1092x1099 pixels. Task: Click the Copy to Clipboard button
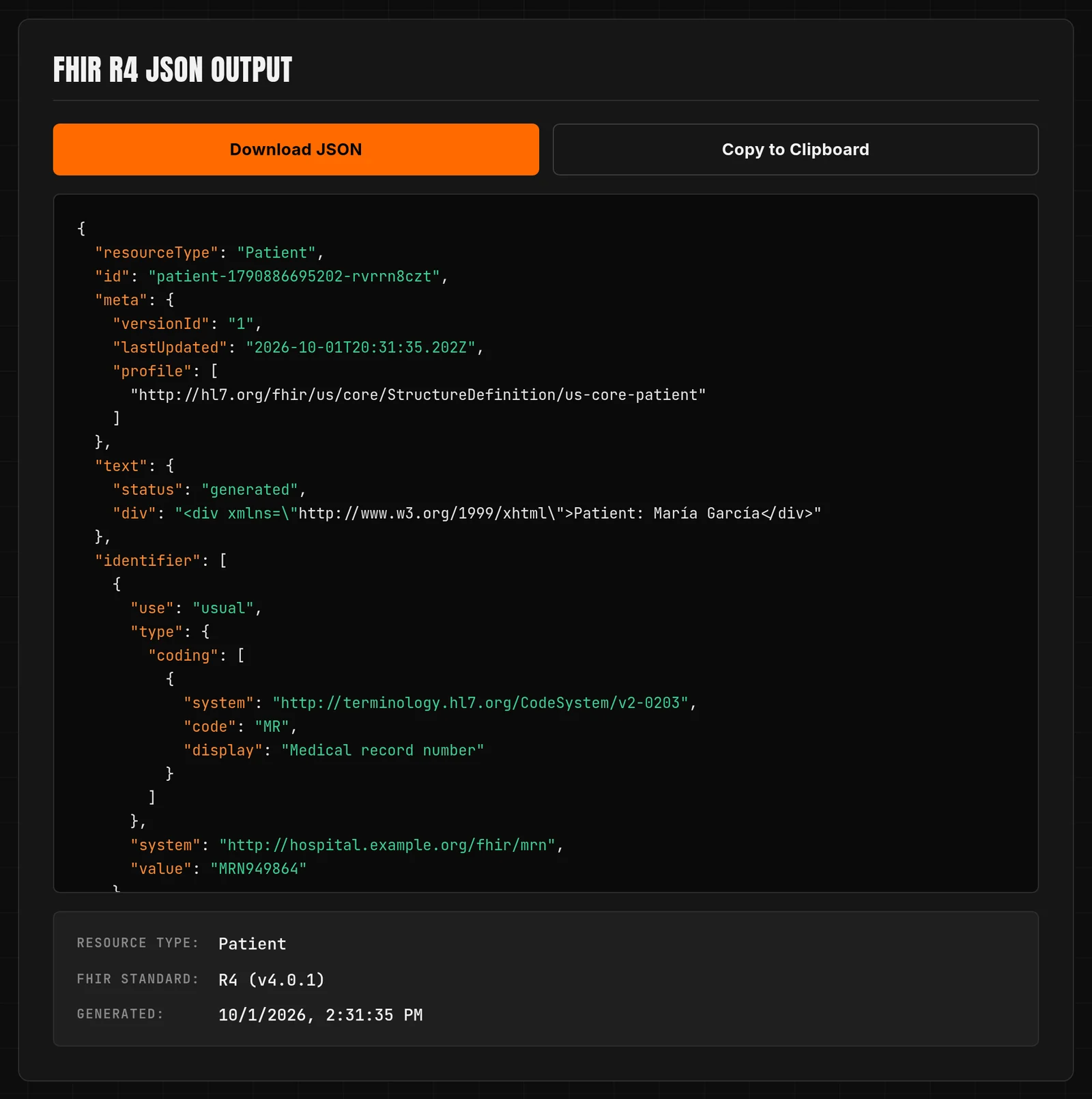(x=795, y=149)
